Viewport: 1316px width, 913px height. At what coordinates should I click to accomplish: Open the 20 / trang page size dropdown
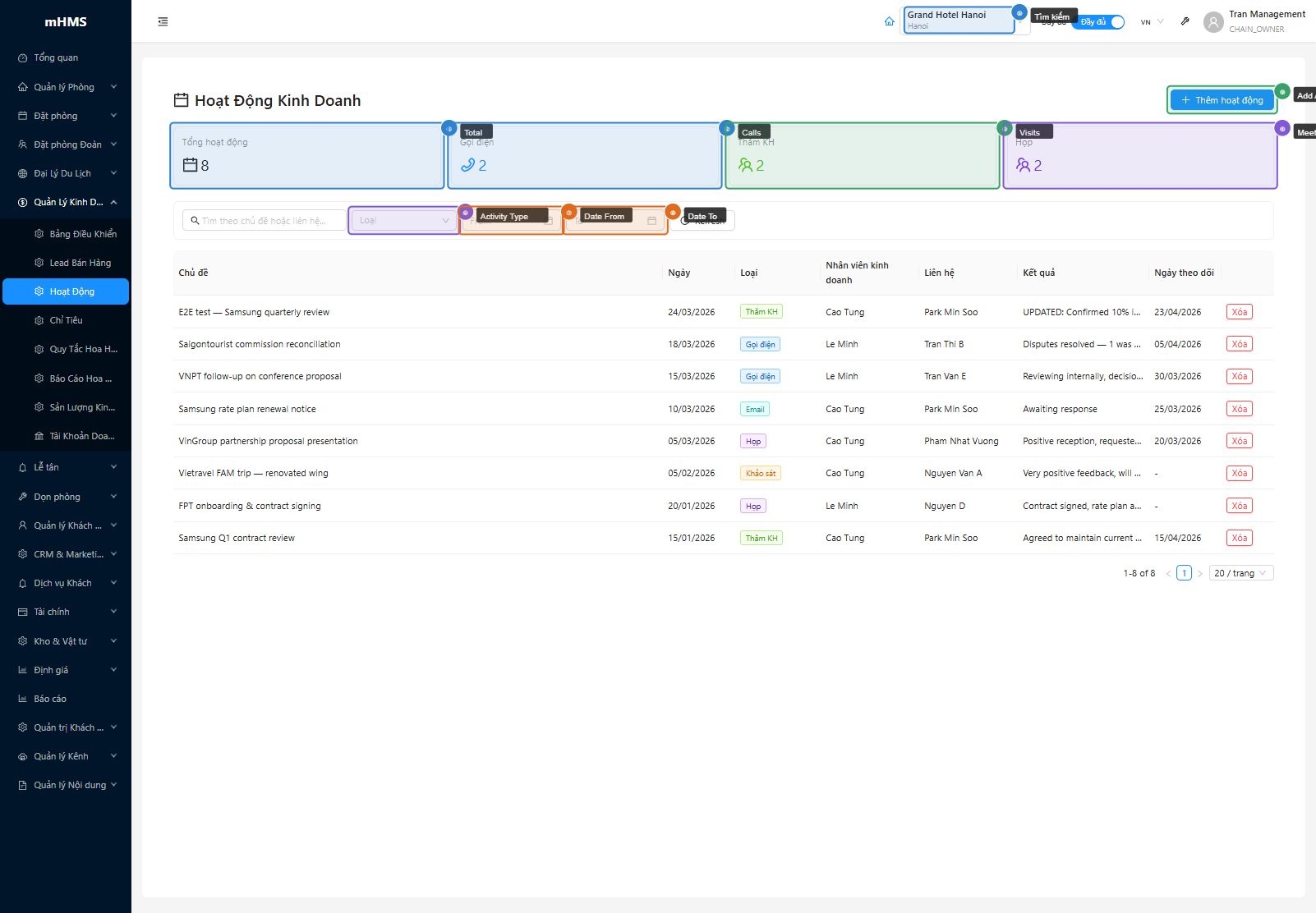point(1240,573)
